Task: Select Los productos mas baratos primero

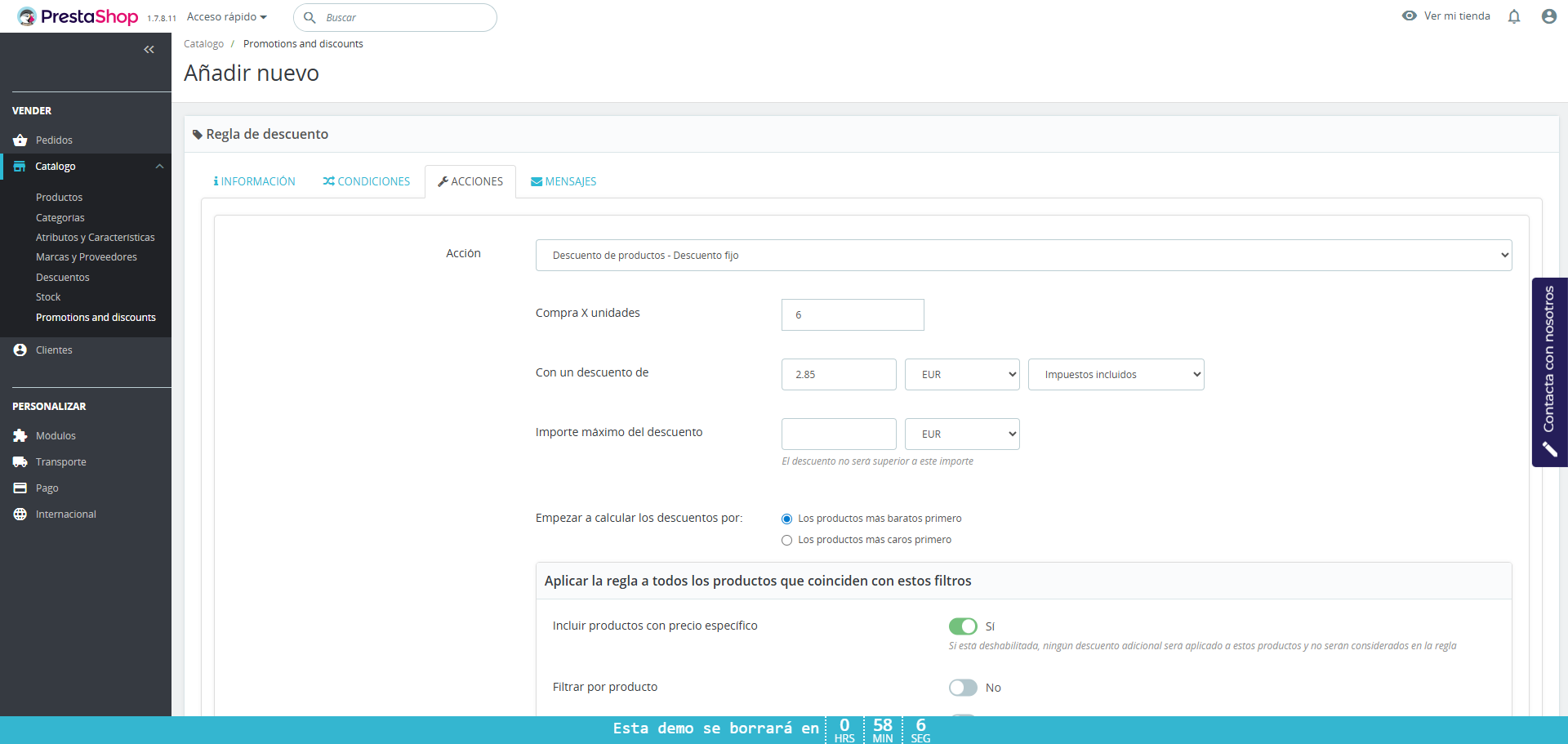Action: (x=787, y=519)
